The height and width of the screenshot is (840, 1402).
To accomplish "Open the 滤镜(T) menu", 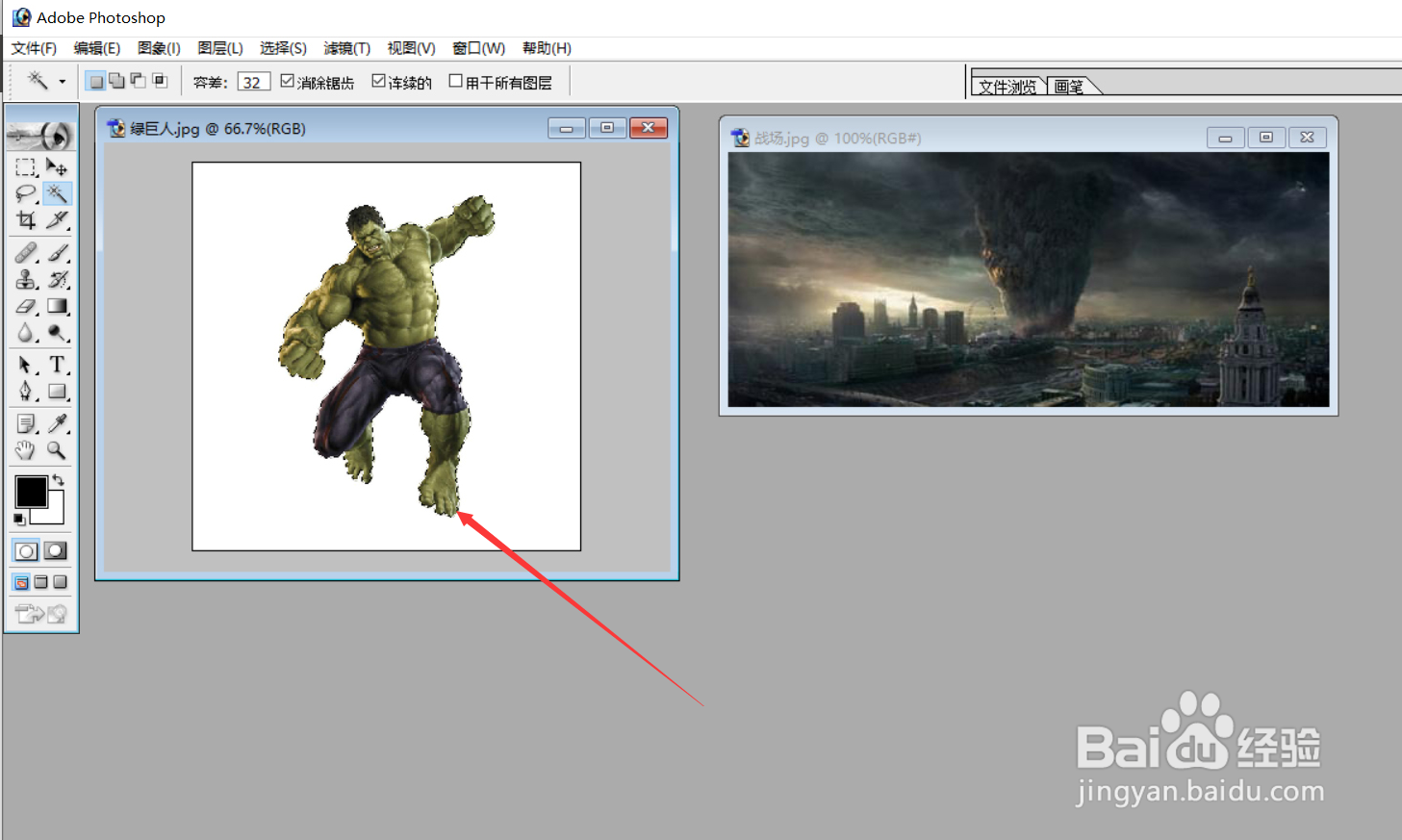I will 346,48.
